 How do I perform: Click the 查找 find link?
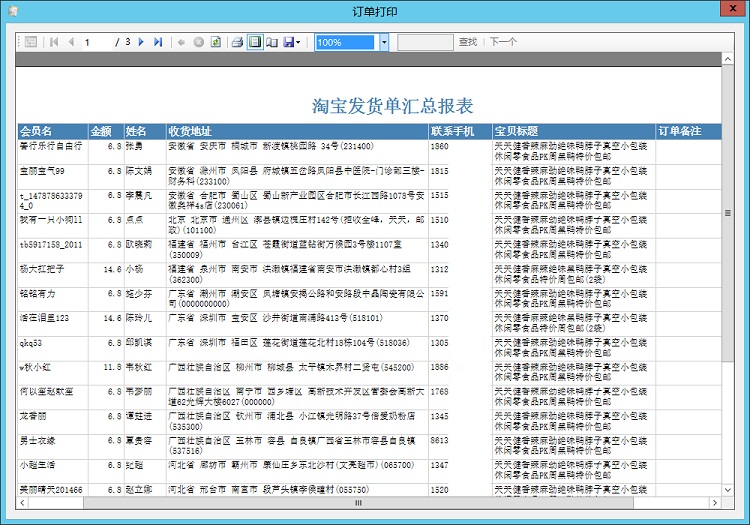click(x=467, y=42)
